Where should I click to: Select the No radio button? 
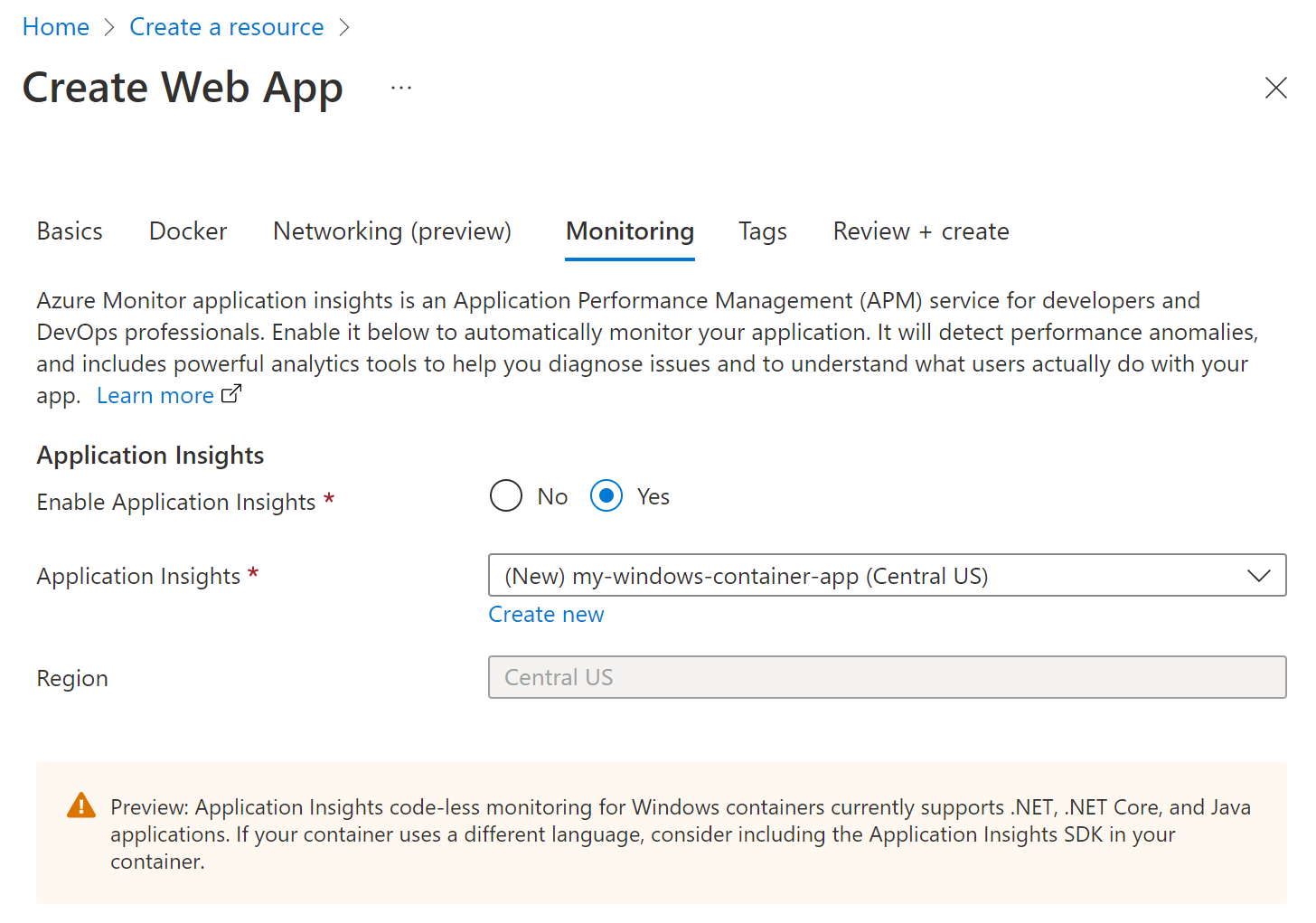coord(506,495)
